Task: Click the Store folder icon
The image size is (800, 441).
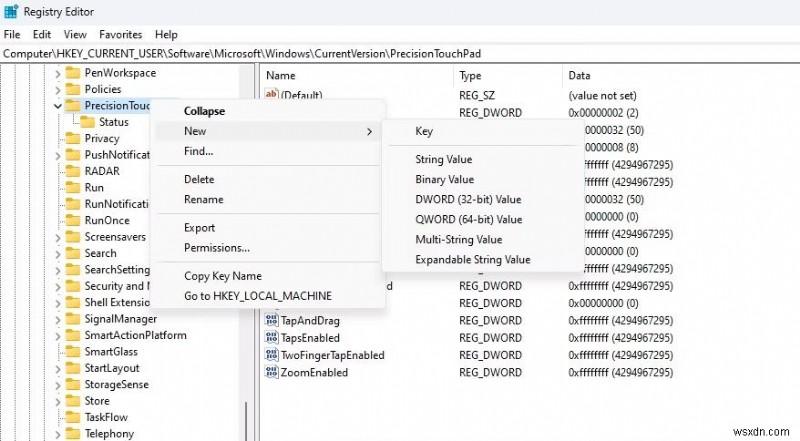Action: click(x=73, y=401)
